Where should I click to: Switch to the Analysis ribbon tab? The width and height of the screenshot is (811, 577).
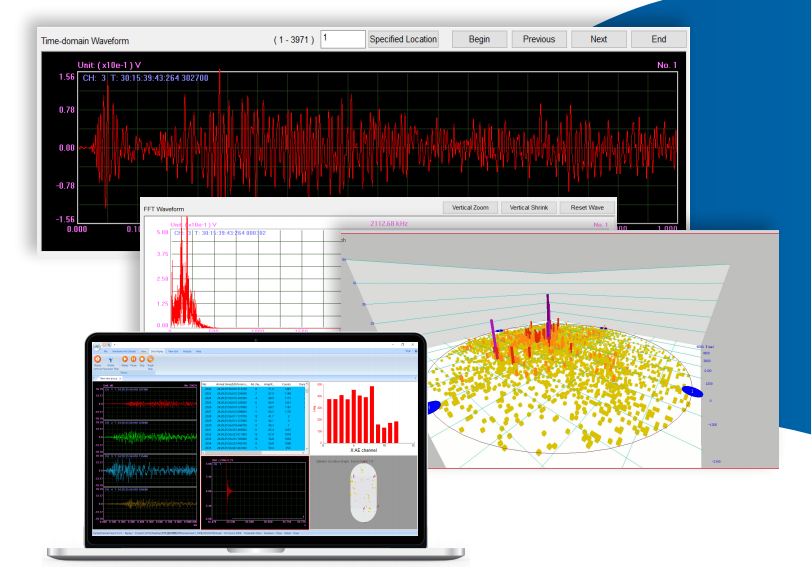(x=186, y=352)
